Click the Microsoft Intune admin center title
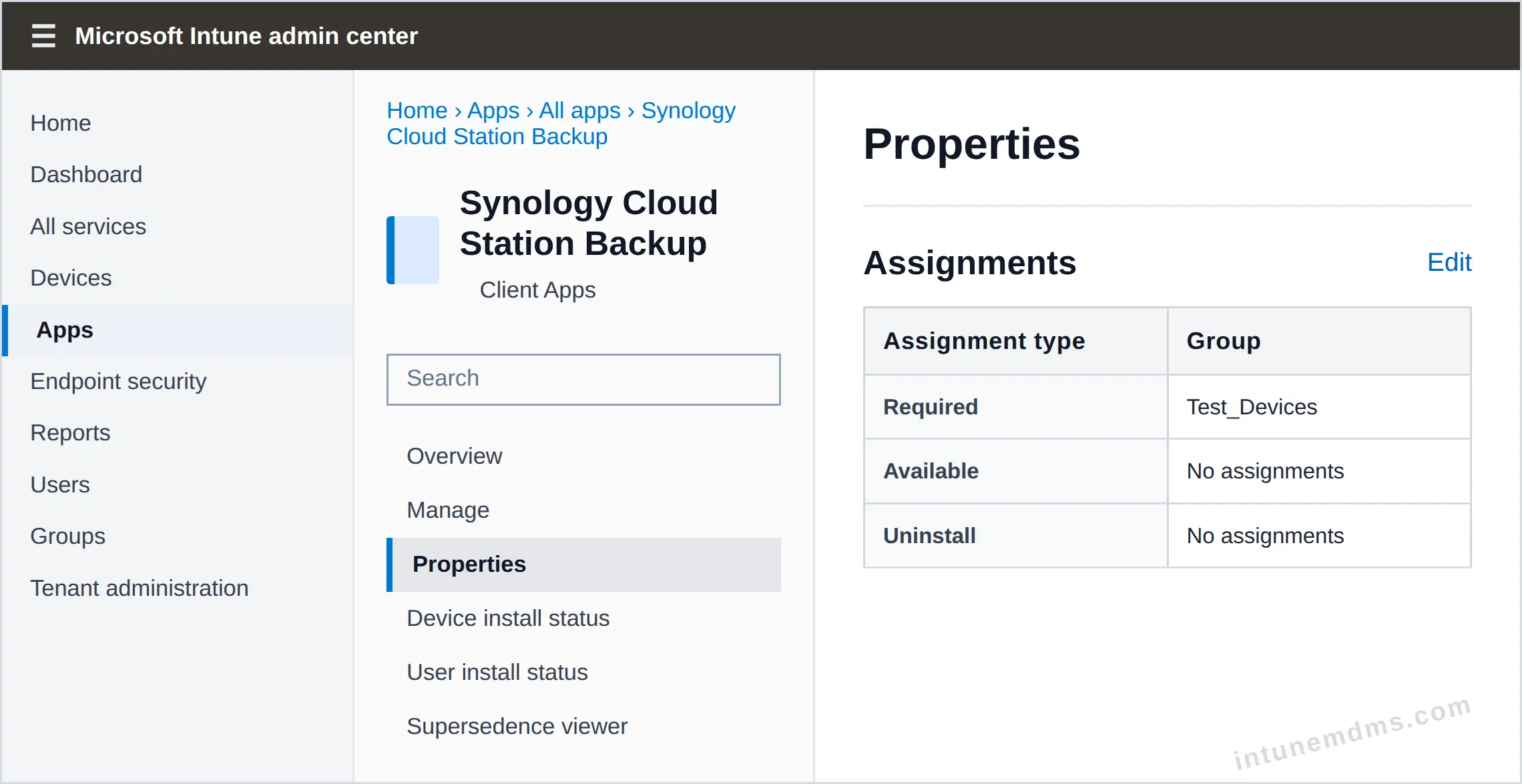Image resolution: width=1522 pixels, height=784 pixels. pos(246,36)
